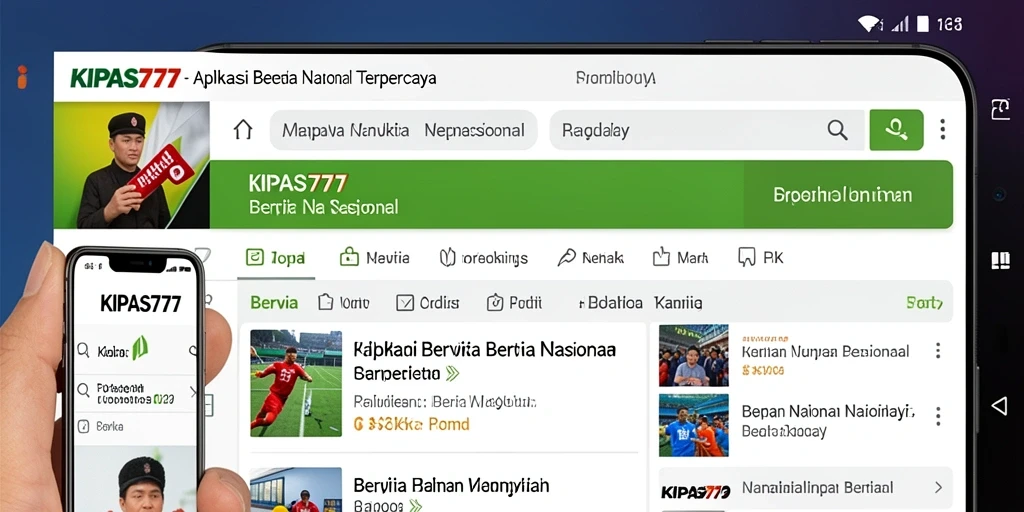Open Berviia Balnan Veonyiiah headline
Image resolution: width=1024 pixels, height=512 pixels.
pos(451,485)
